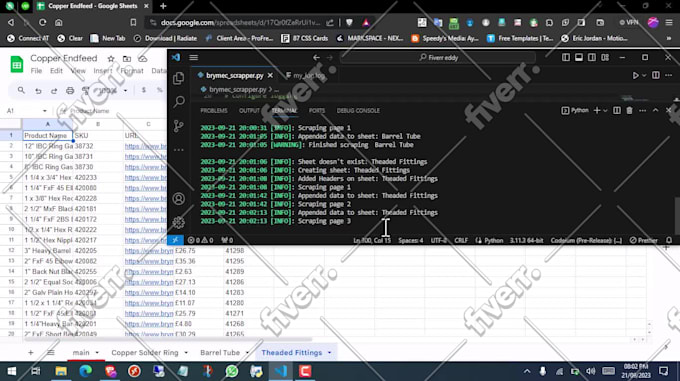Click the Sheets print icon

click(x=70, y=91)
